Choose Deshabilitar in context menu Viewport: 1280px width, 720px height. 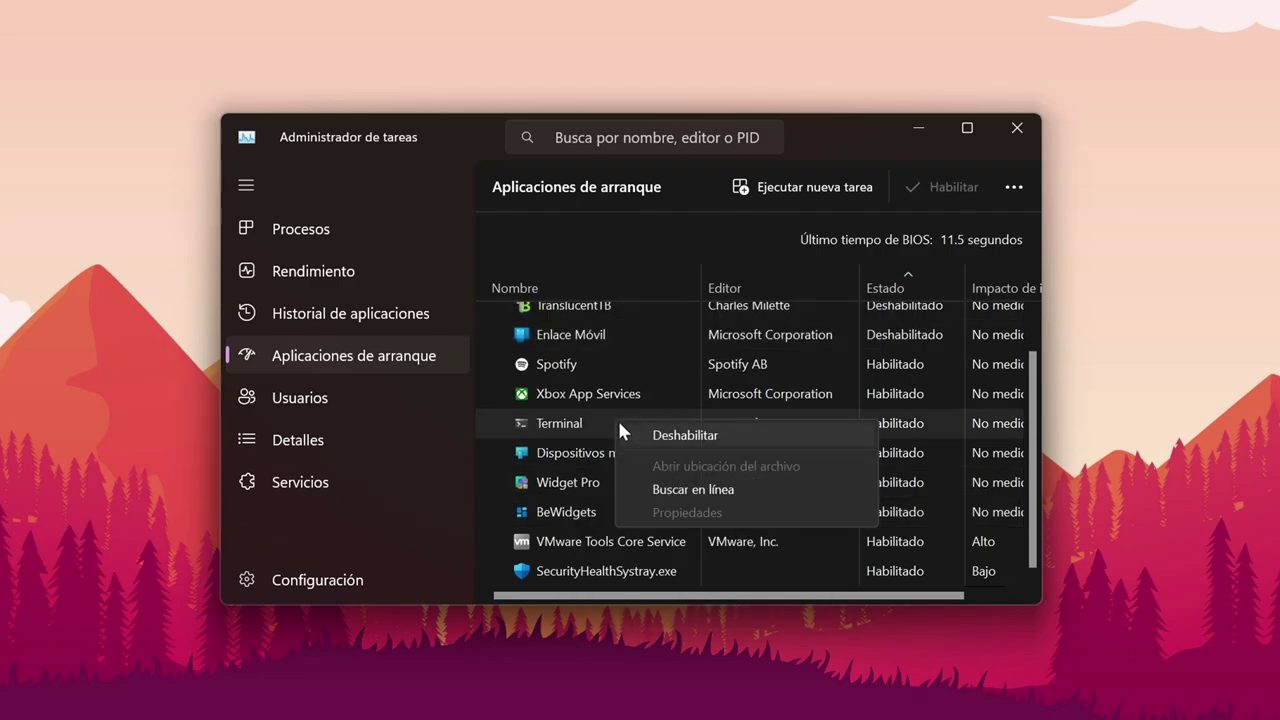tap(746, 435)
